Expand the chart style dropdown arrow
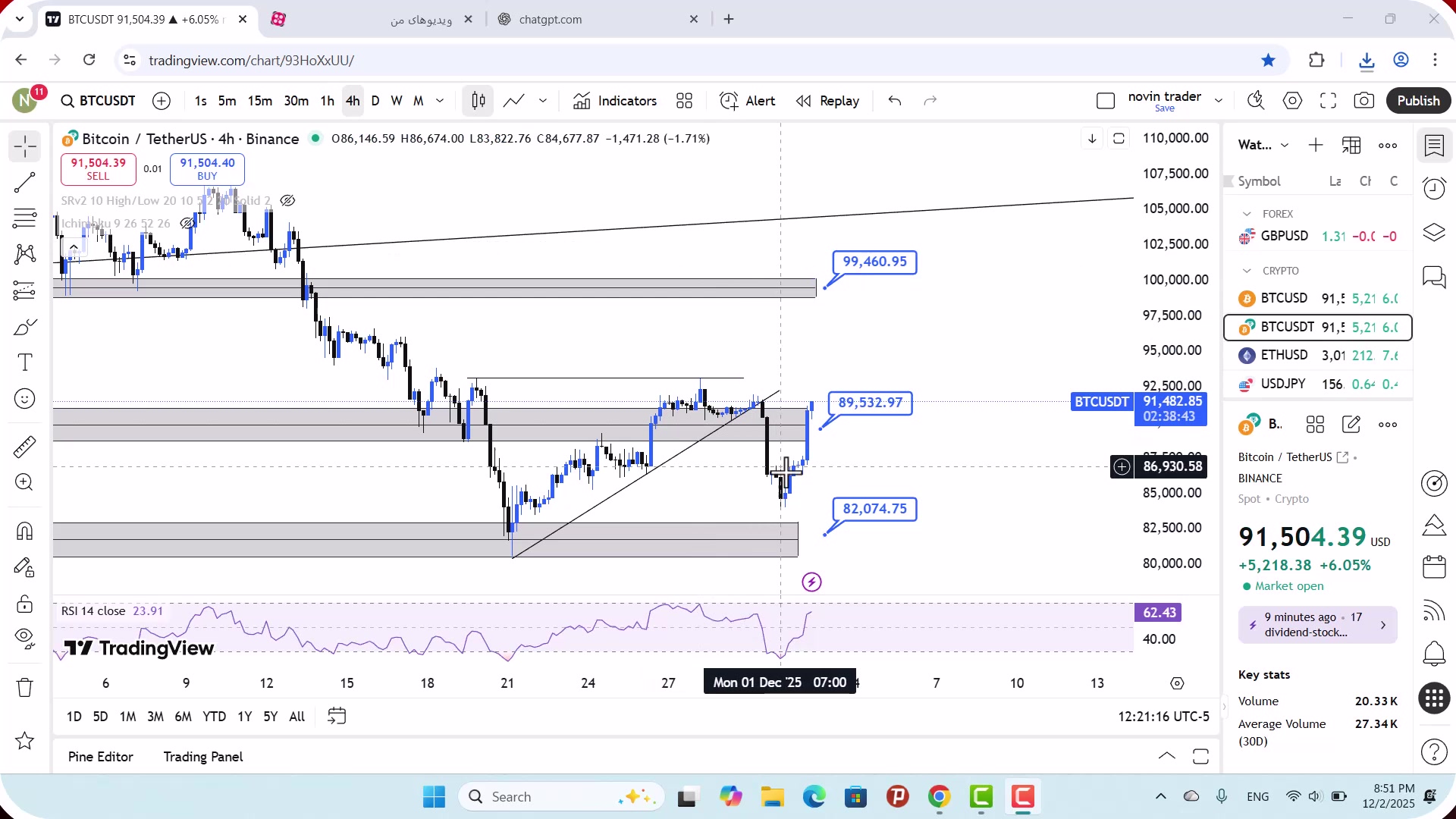 tap(543, 101)
